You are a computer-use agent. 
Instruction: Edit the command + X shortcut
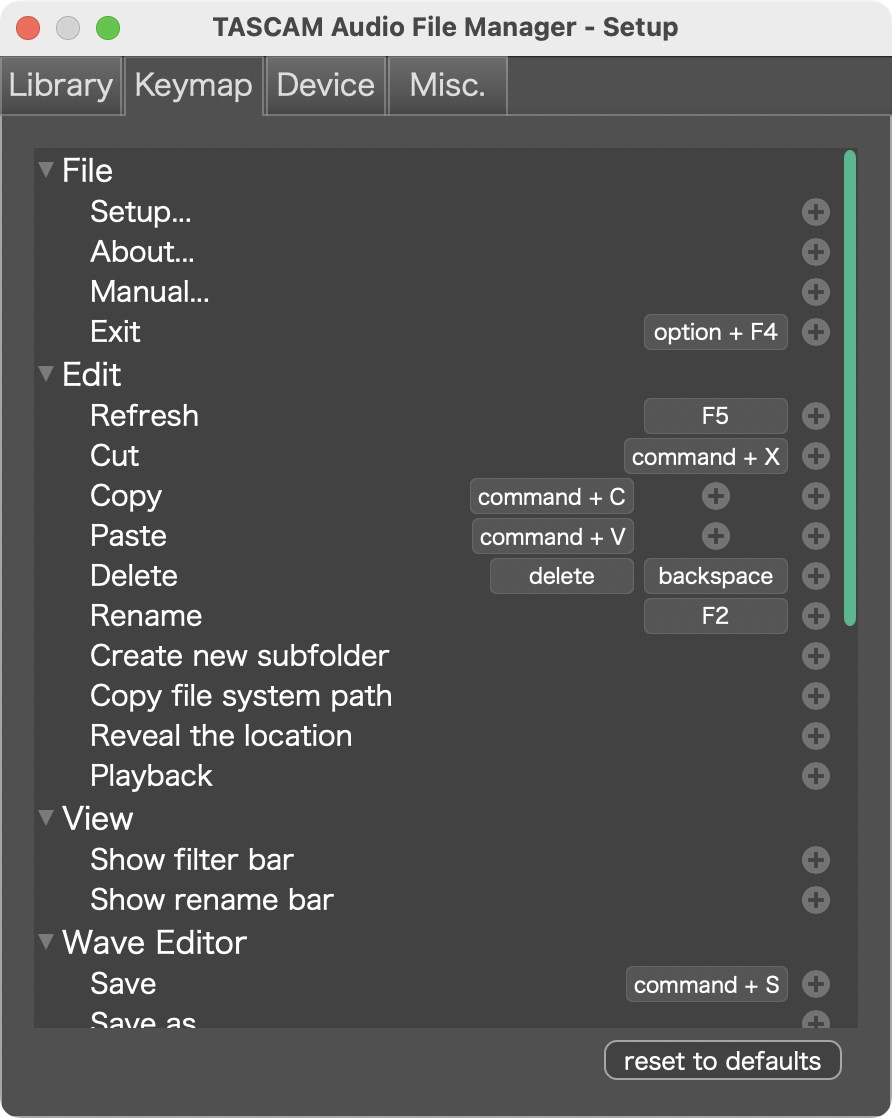(x=706, y=456)
